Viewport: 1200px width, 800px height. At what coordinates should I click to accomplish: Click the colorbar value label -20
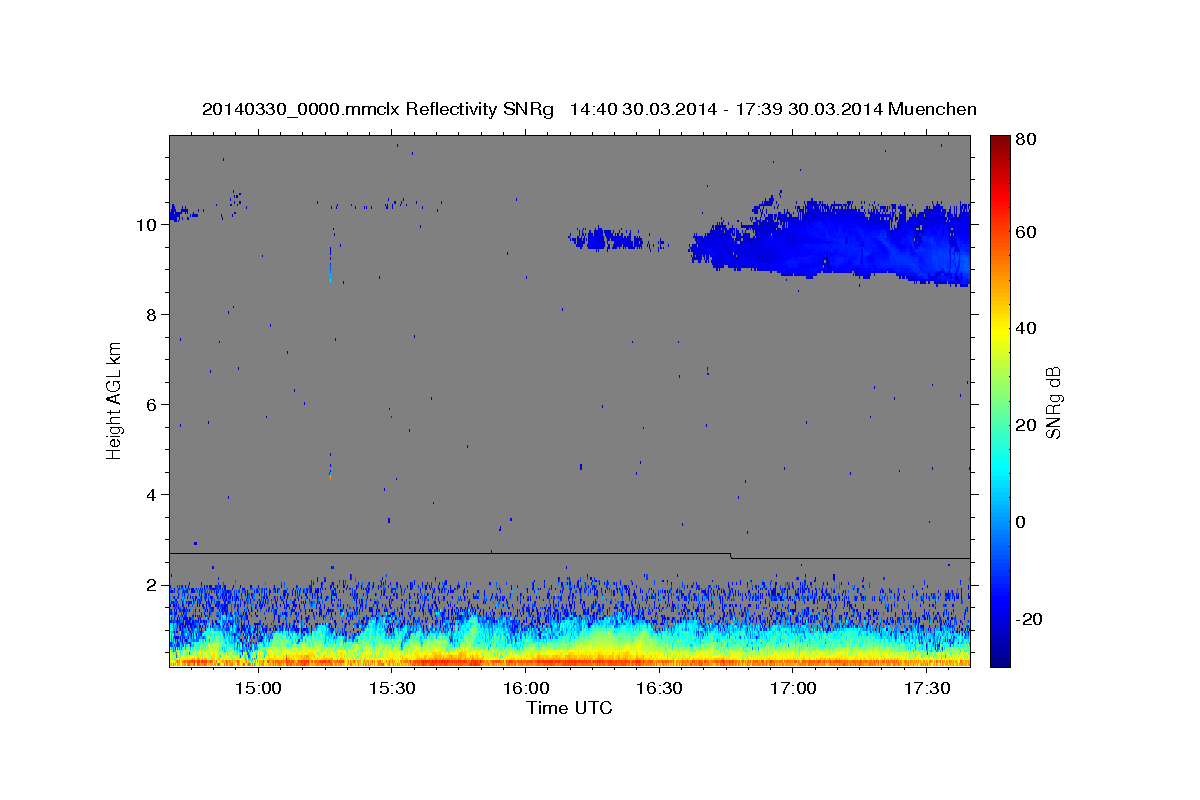1028,619
